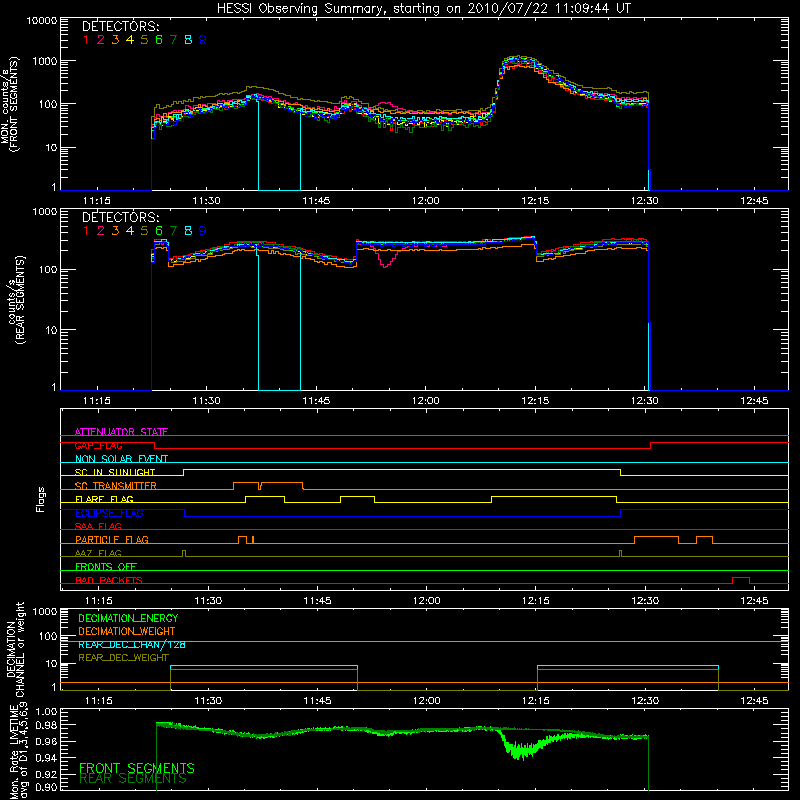Click the 11:45 time label under the front segments panel
Screen dimensions: 800x800
tap(316, 201)
